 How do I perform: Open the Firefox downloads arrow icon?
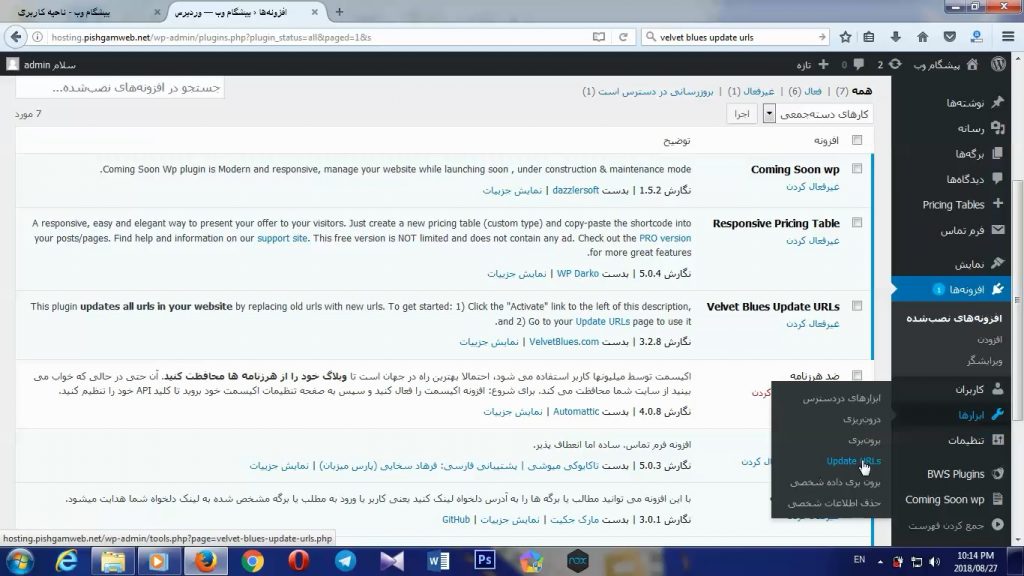tap(895, 37)
